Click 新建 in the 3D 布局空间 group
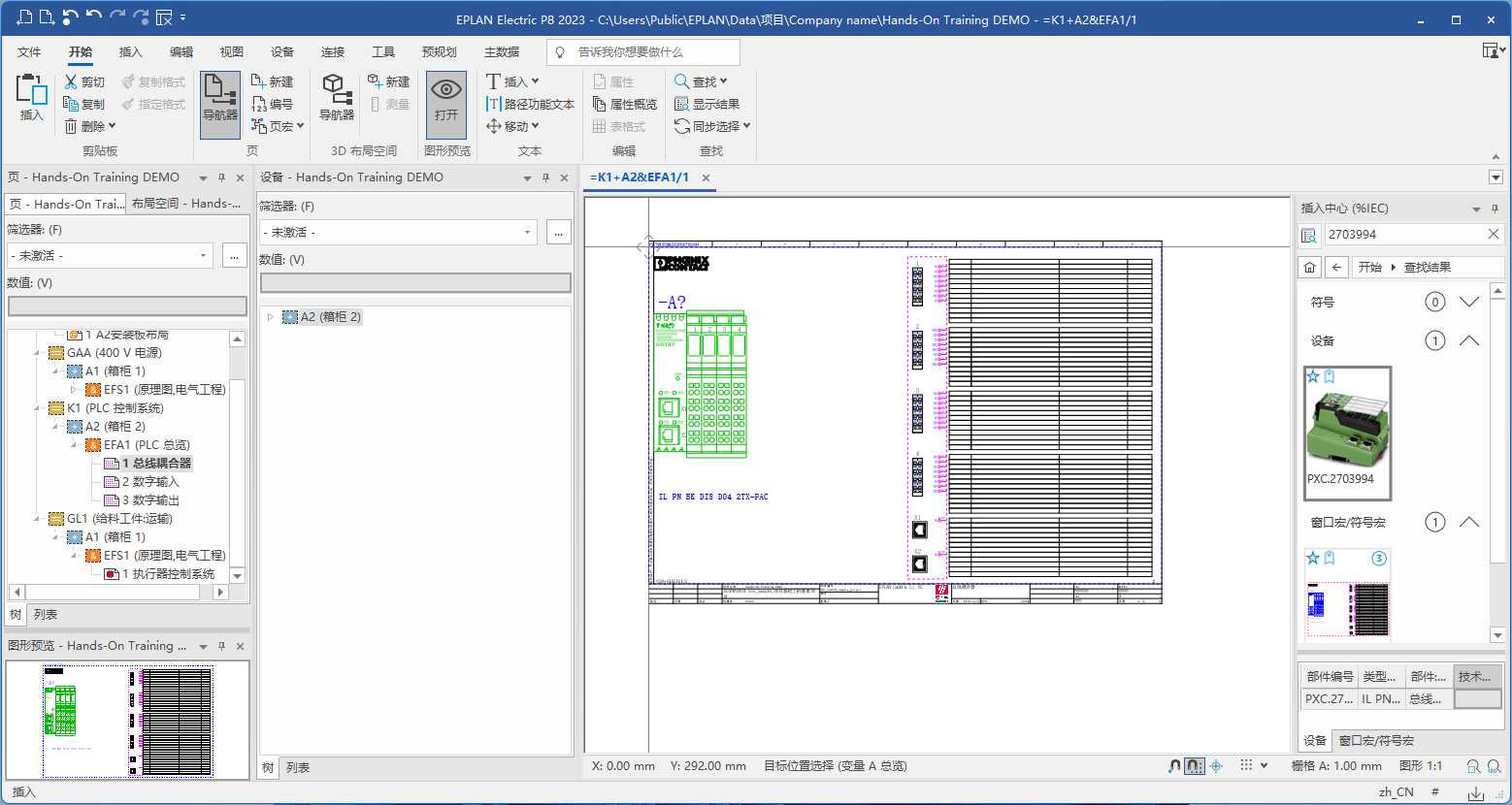1512x805 pixels. click(x=388, y=81)
